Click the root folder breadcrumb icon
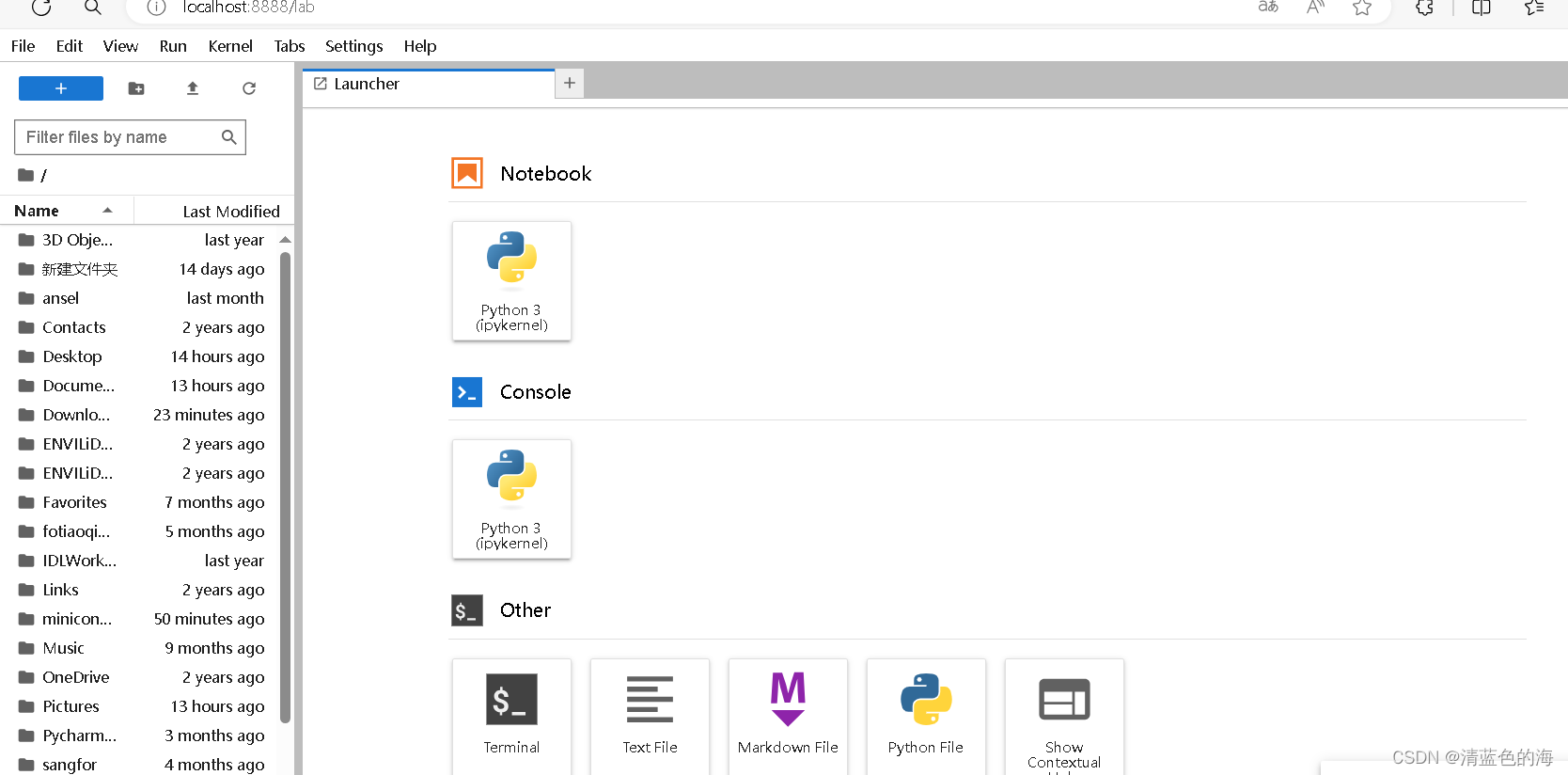The image size is (1568, 775). coord(26,175)
